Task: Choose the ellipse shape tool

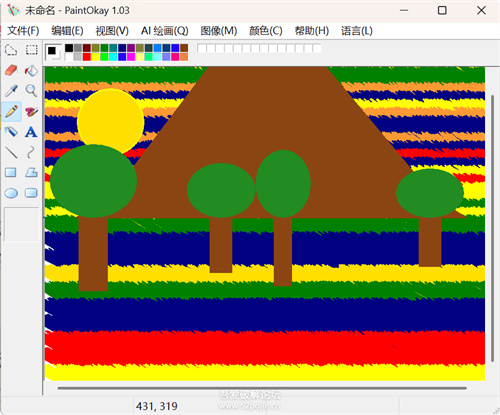Action: coord(11,193)
